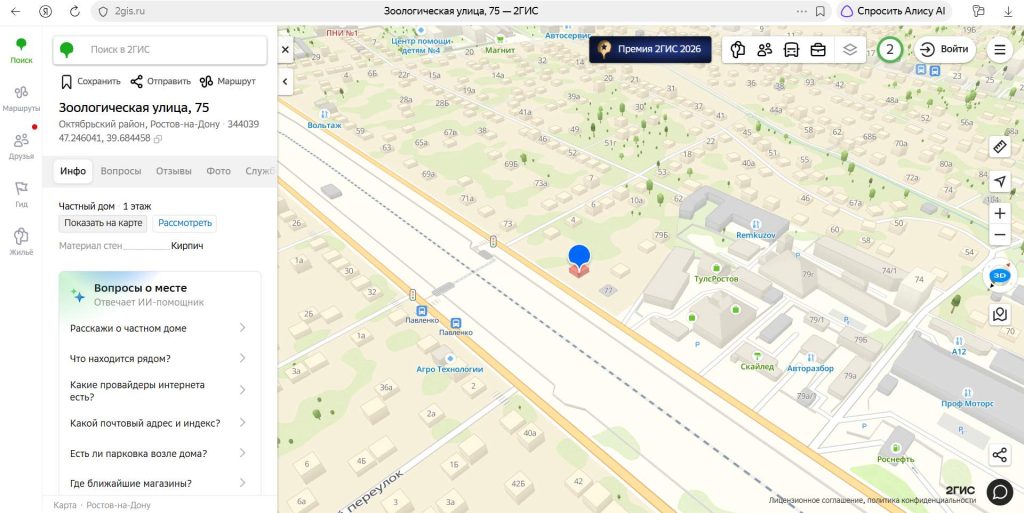Screen dimensions: 1024x513
Task: Toggle 3D view mode button
Action: [1000, 276]
